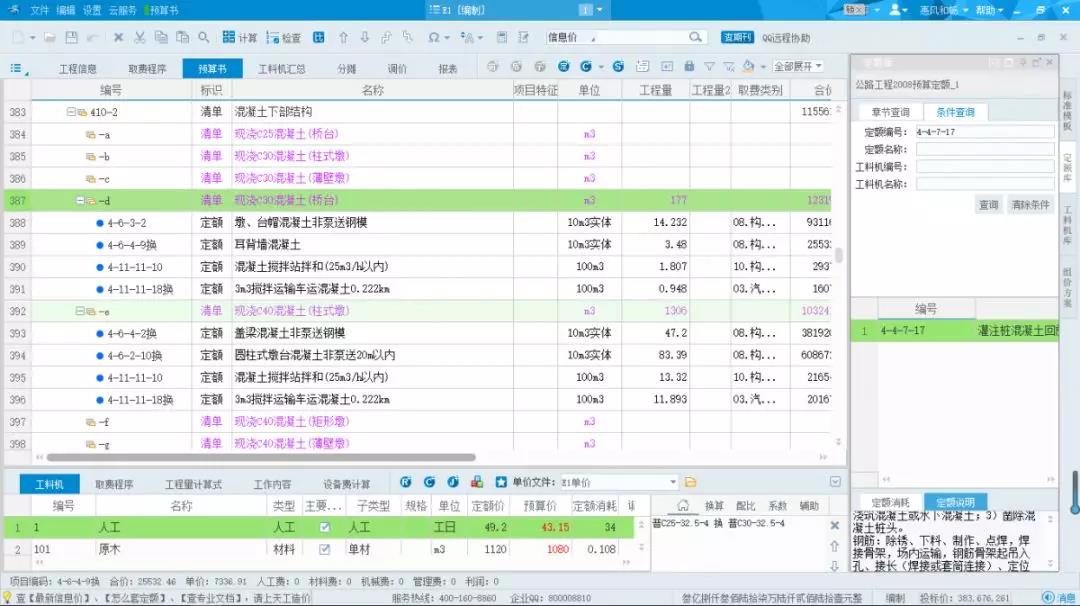Screen dimensions: 1080x606
Task: Toggle the 主要 checkbox for 人工 row
Action: click(x=324, y=527)
